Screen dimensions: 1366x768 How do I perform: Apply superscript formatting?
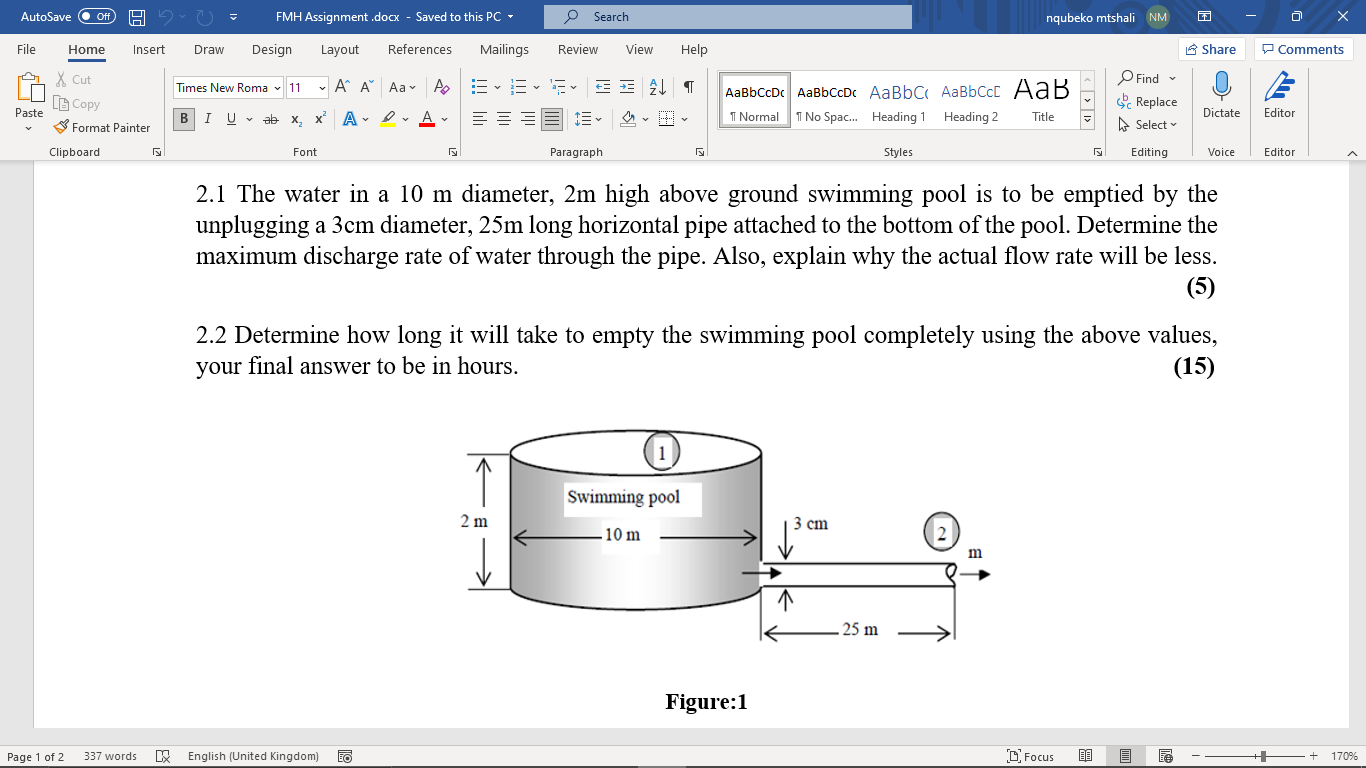tap(320, 119)
